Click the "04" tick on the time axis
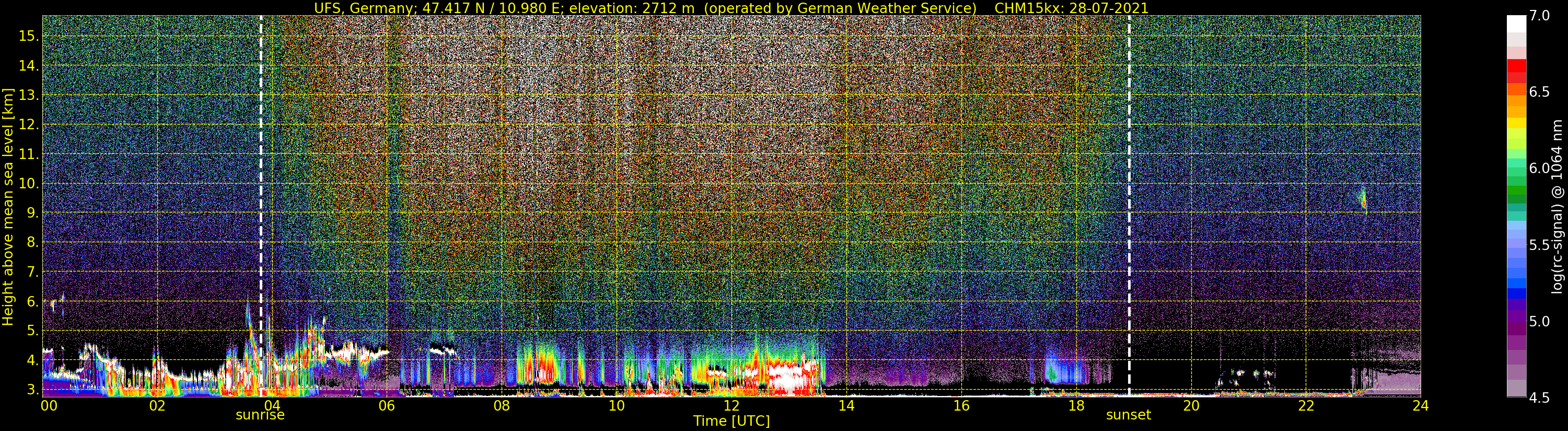 coord(272,405)
